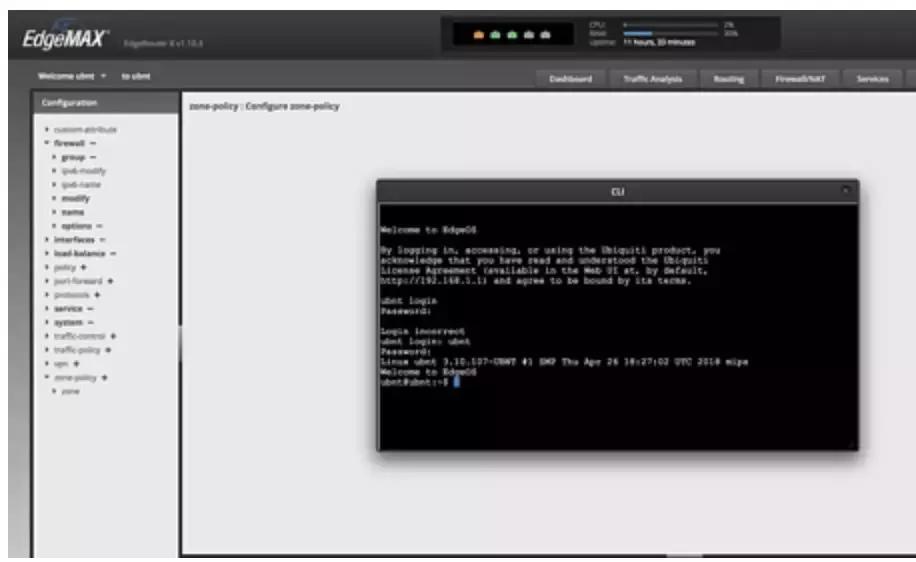Select the Firewall/NAT tab
This screenshot has width=916, height=562.
[800, 79]
